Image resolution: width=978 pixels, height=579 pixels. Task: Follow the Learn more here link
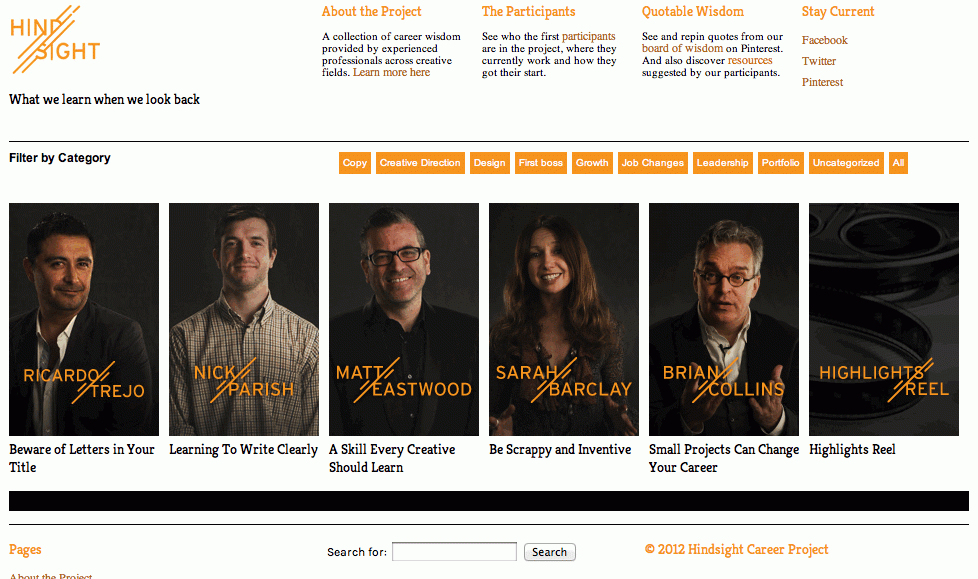(392, 72)
